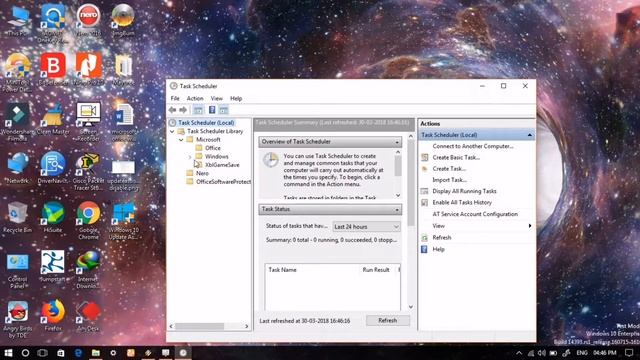
Task: Collapse the Task Scheduler (Local) actions header
Action: pyautogui.click(x=529, y=135)
